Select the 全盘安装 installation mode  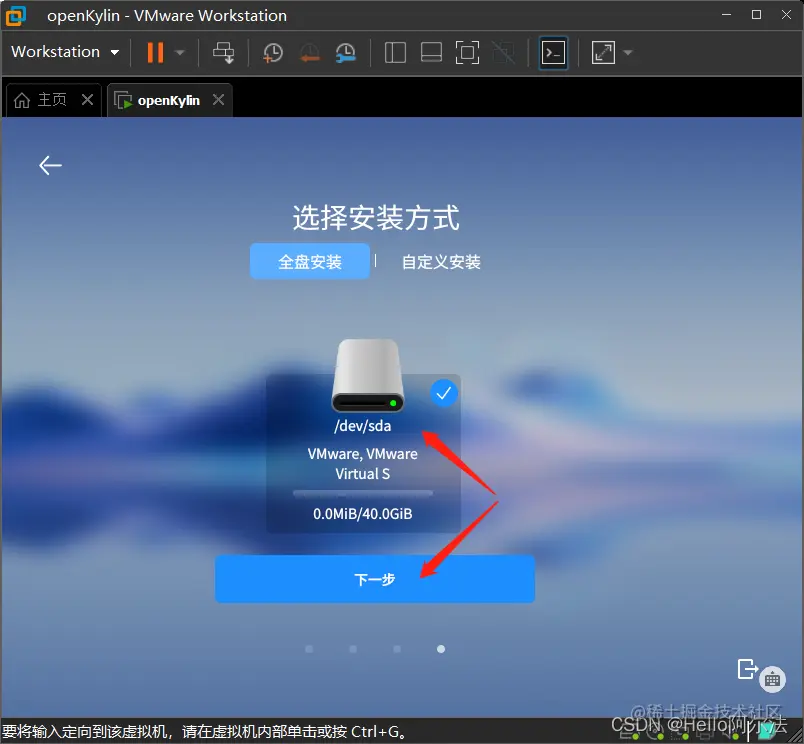click(x=309, y=261)
